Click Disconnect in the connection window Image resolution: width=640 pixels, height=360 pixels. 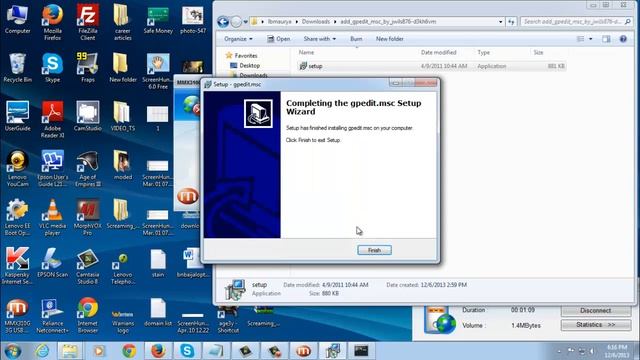(596, 311)
